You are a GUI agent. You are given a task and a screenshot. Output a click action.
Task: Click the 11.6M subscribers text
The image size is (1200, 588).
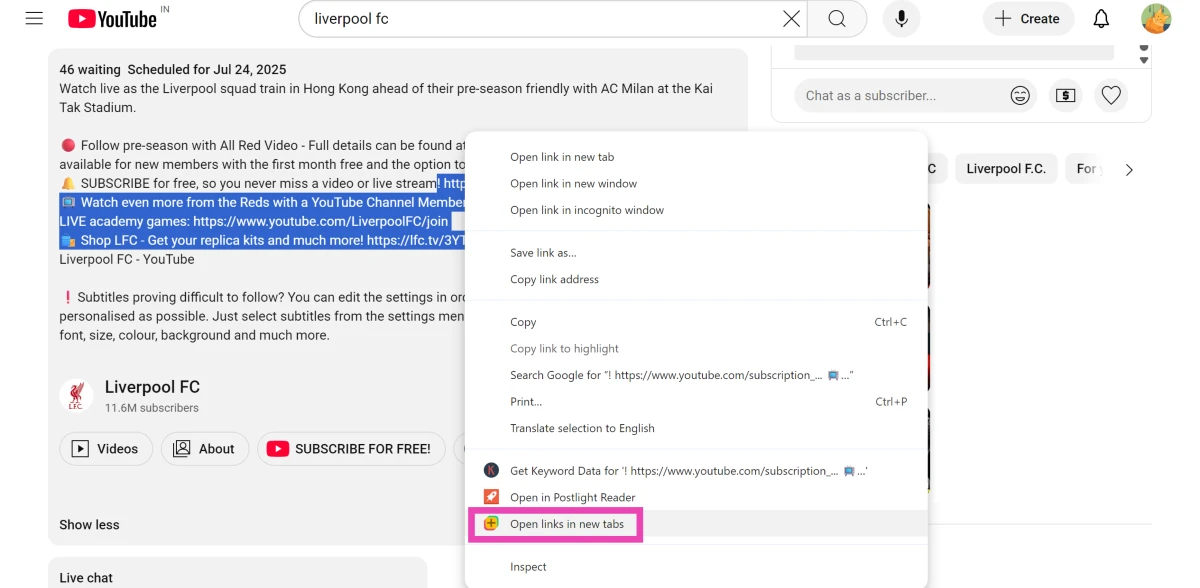152,408
